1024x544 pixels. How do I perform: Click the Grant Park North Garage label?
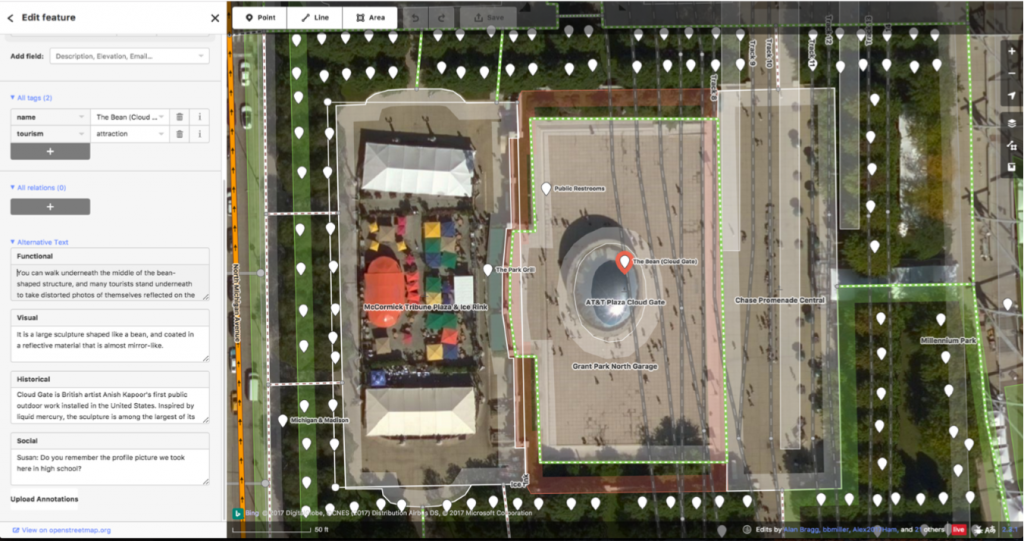615,366
